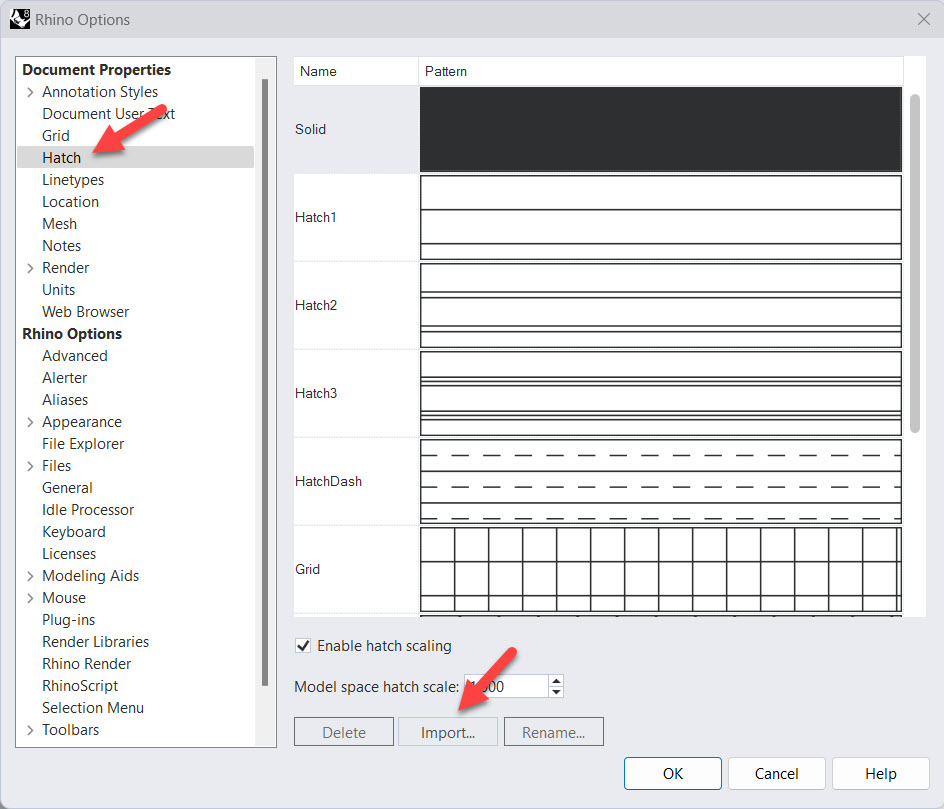Click the Import... button
This screenshot has width=944, height=809.
pyautogui.click(x=448, y=732)
